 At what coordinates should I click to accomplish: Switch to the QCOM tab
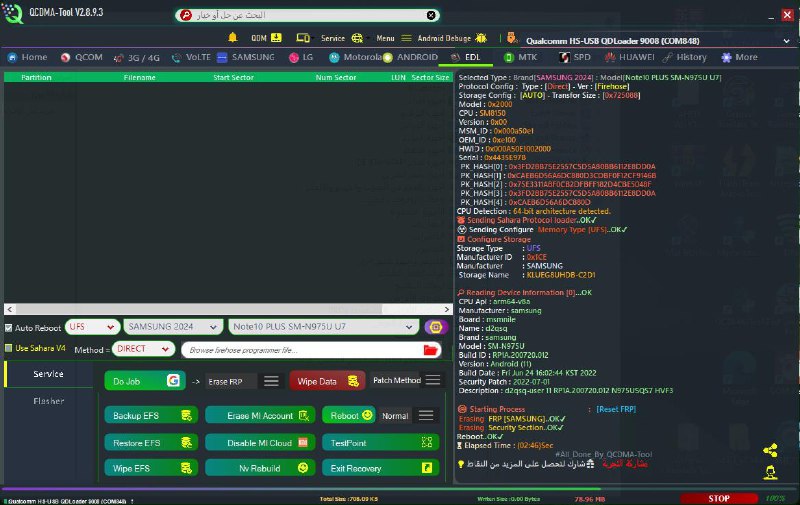tap(82, 57)
